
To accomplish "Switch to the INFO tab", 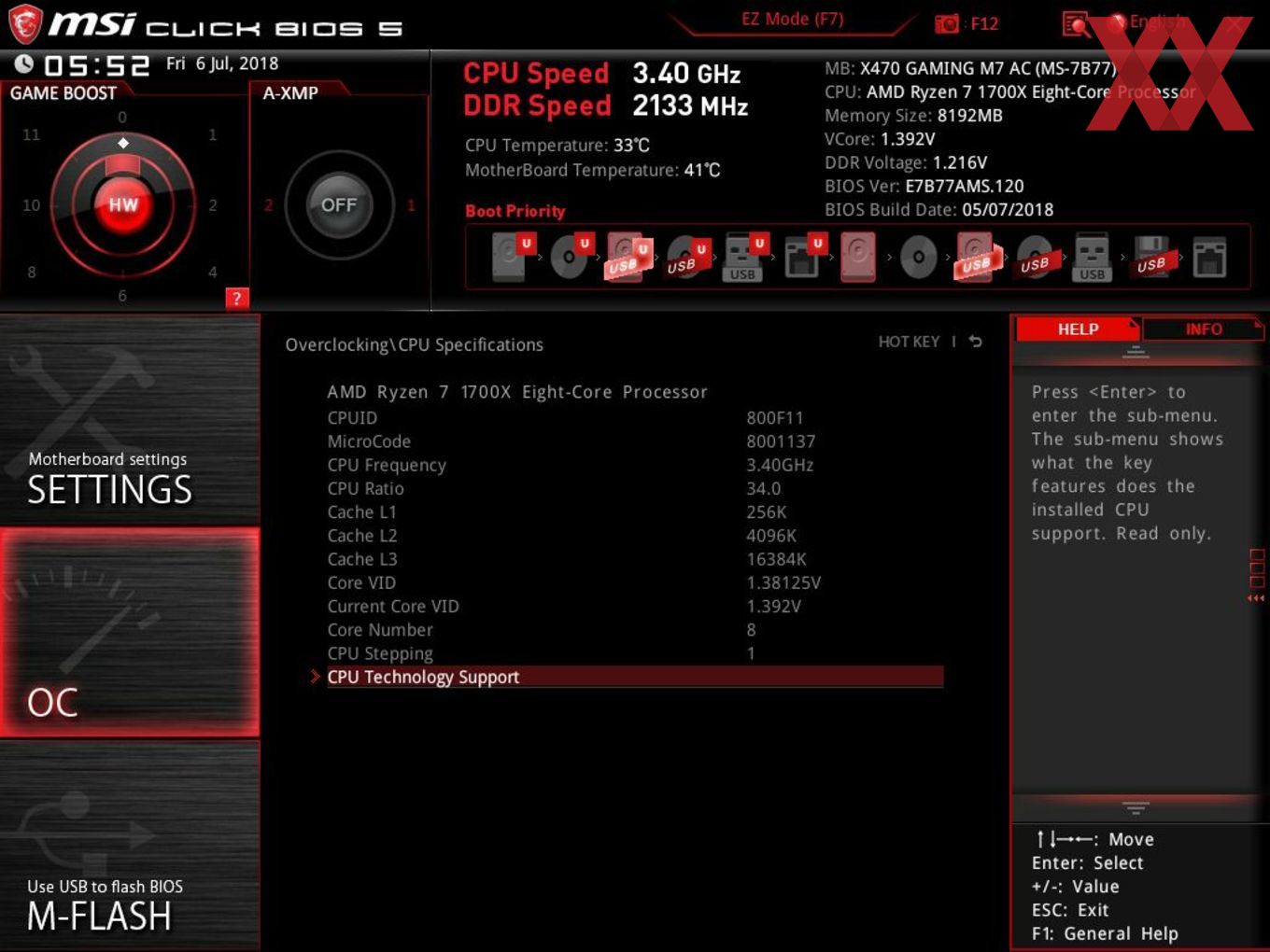I will 1203,329.
